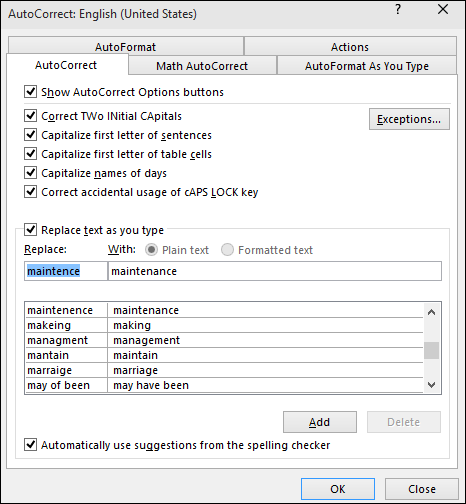Toggle Replace text as you type
The image size is (466, 504).
click(x=31, y=230)
